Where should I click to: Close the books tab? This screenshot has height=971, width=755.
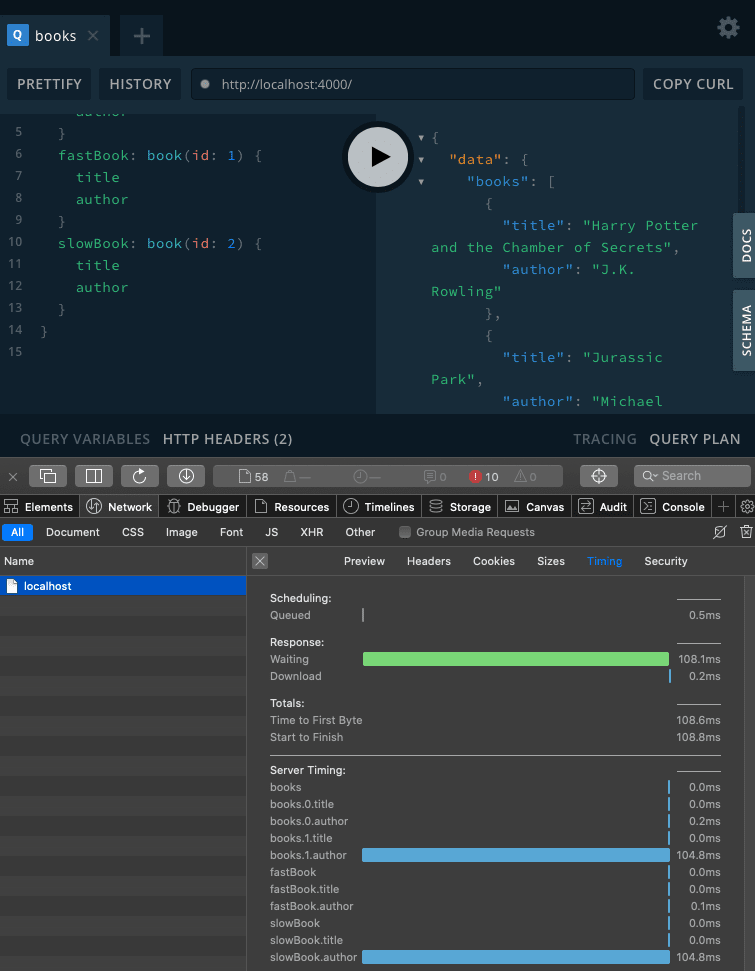[x=93, y=36]
